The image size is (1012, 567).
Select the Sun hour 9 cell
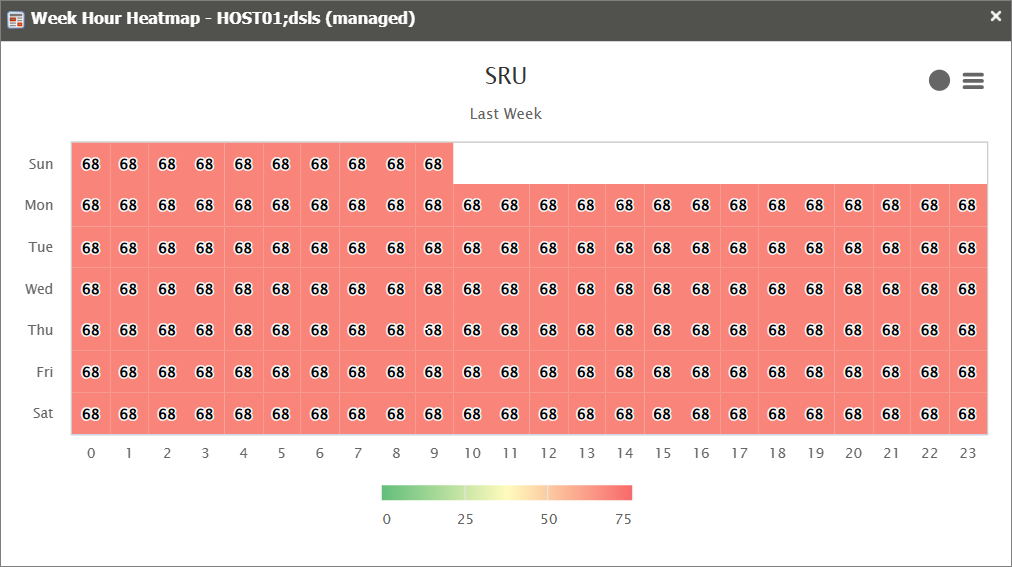434,164
